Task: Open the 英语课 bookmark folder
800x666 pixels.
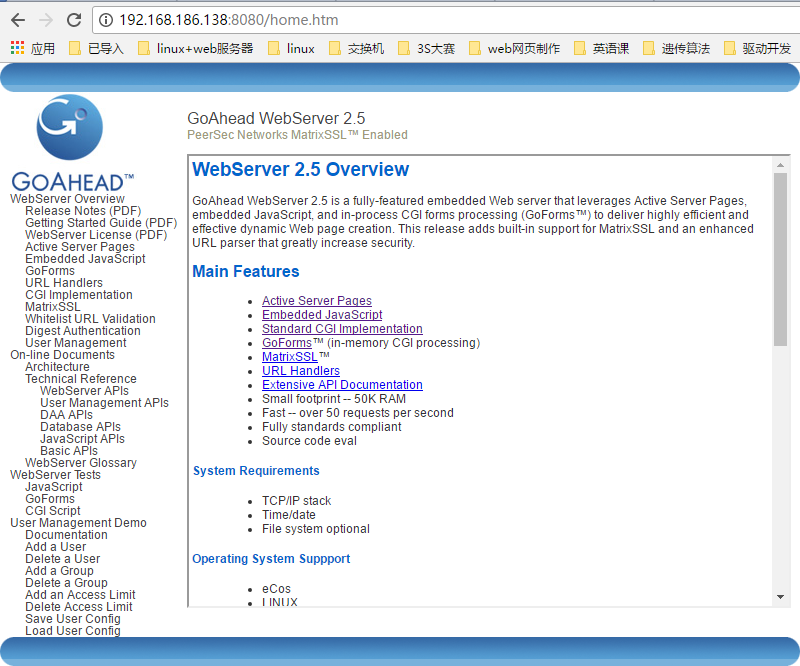Action: (600, 48)
